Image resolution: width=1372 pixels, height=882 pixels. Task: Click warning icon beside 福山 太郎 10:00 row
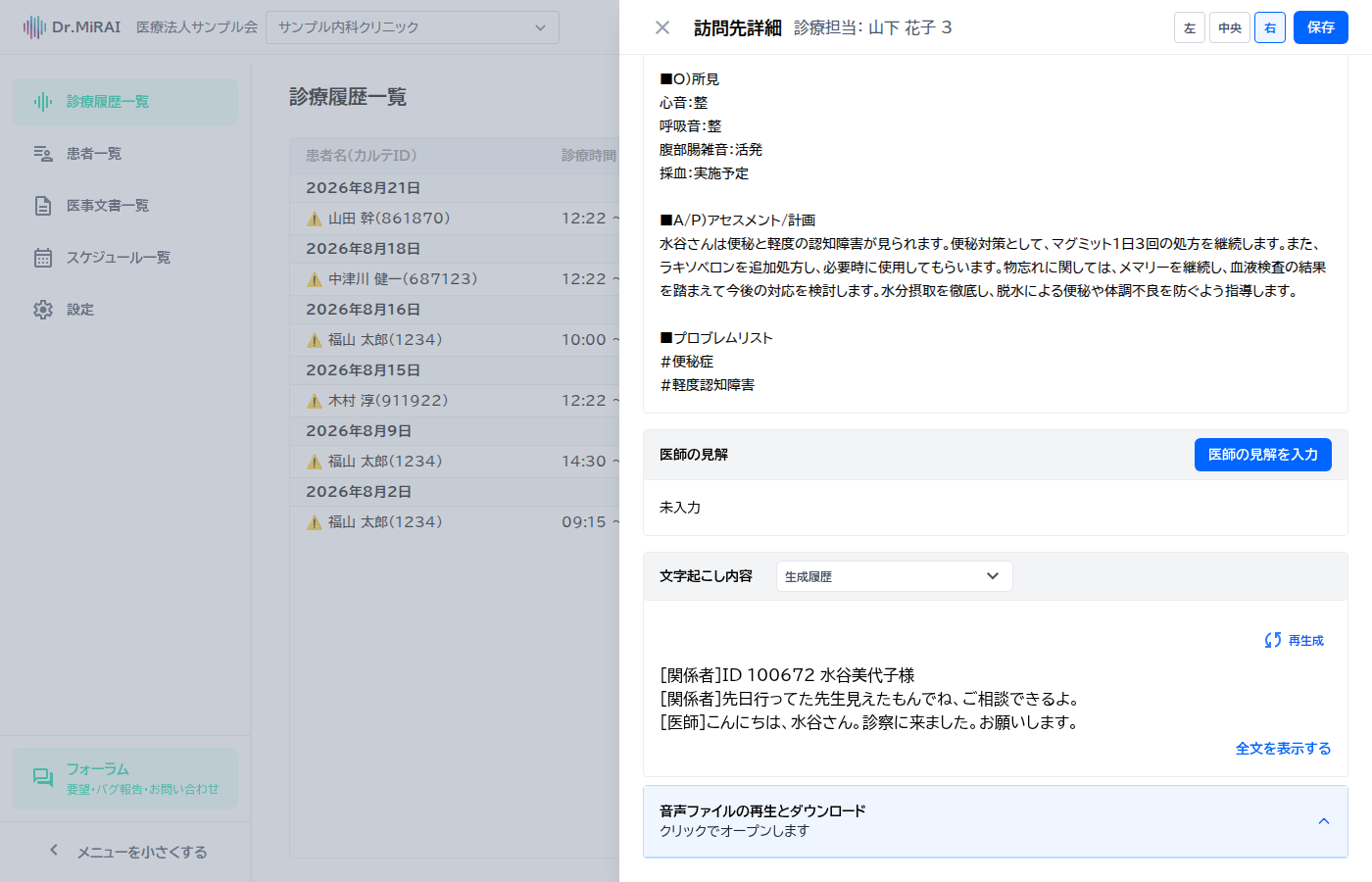tap(315, 340)
